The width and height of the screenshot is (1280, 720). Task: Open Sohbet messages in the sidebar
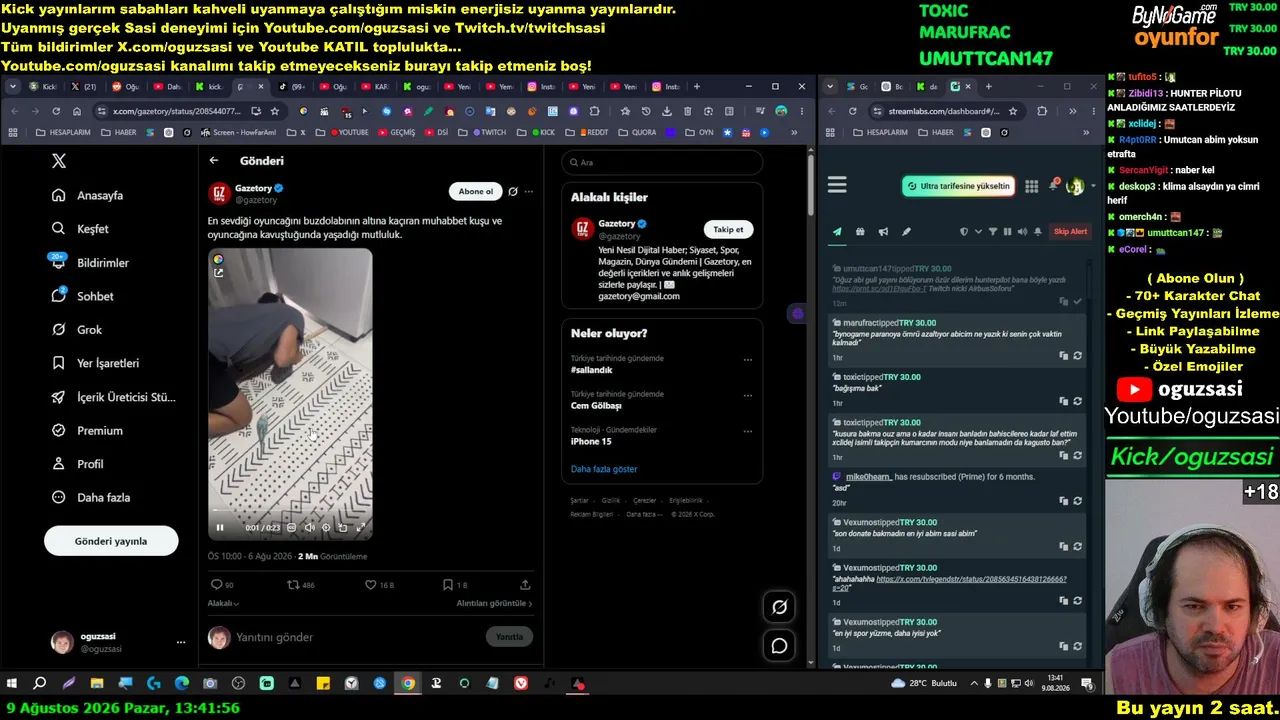[x=84, y=296]
